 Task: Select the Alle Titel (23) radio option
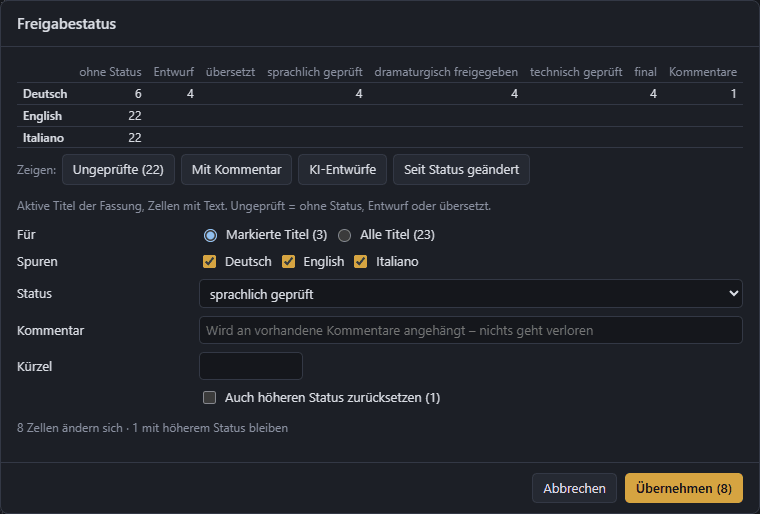point(345,235)
